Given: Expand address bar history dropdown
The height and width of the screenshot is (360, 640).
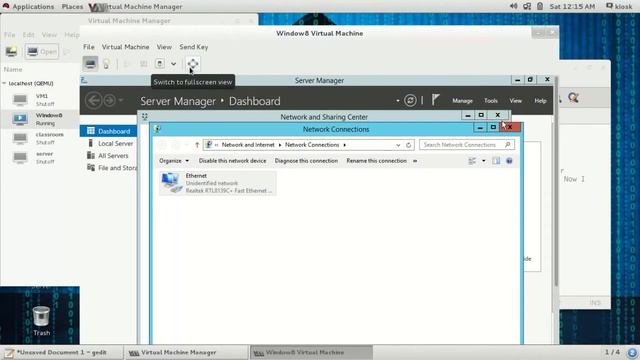Looking at the screenshot, I should (x=398, y=145).
